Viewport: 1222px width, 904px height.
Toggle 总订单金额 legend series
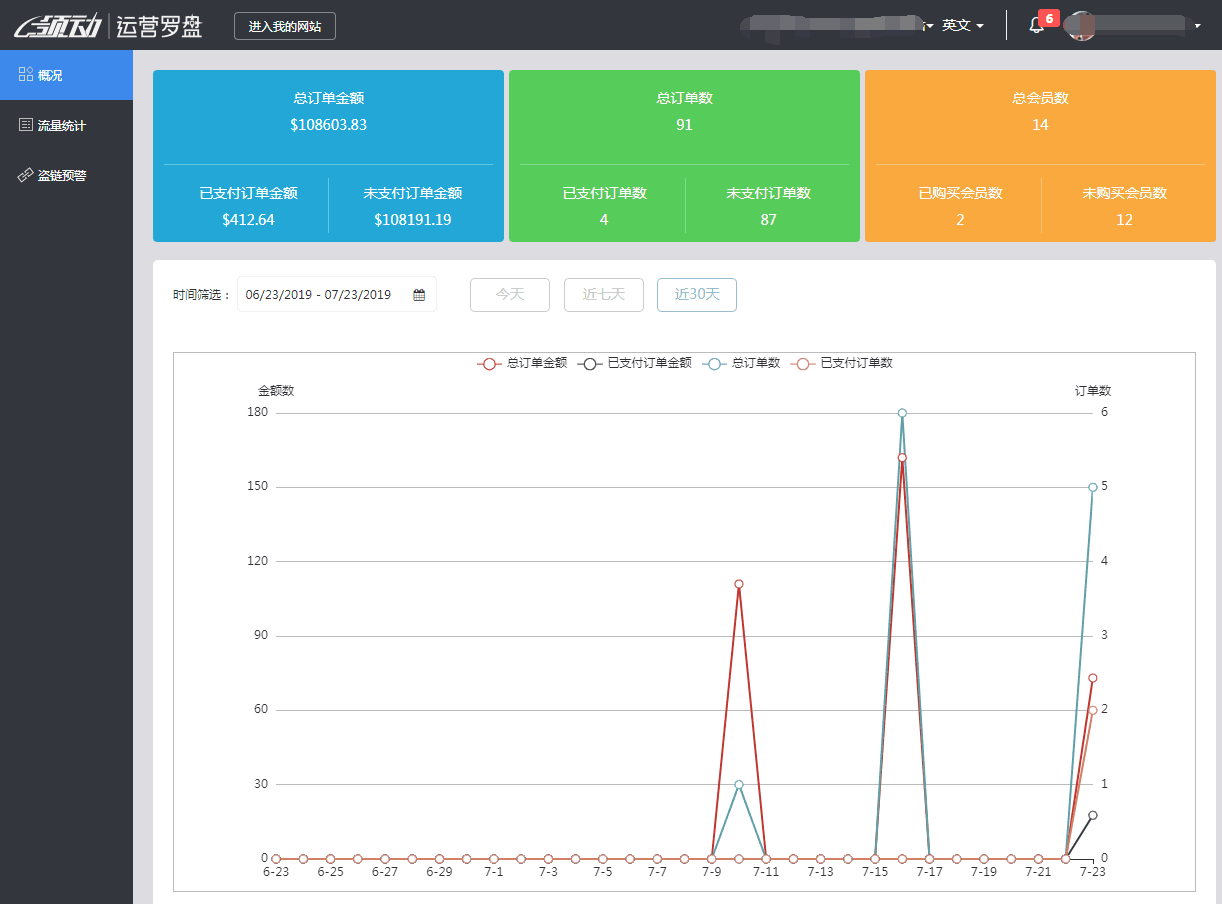(522, 363)
